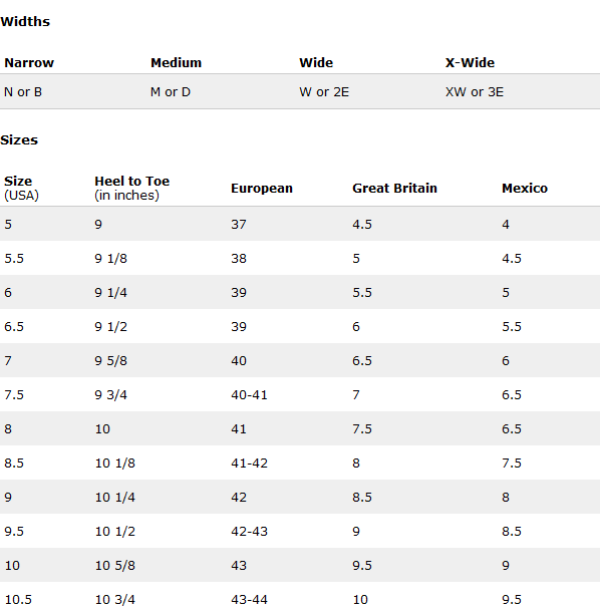The image size is (600, 614).
Task: Click the 10 5/8 heel to toe value
Action: tap(115, 565)
